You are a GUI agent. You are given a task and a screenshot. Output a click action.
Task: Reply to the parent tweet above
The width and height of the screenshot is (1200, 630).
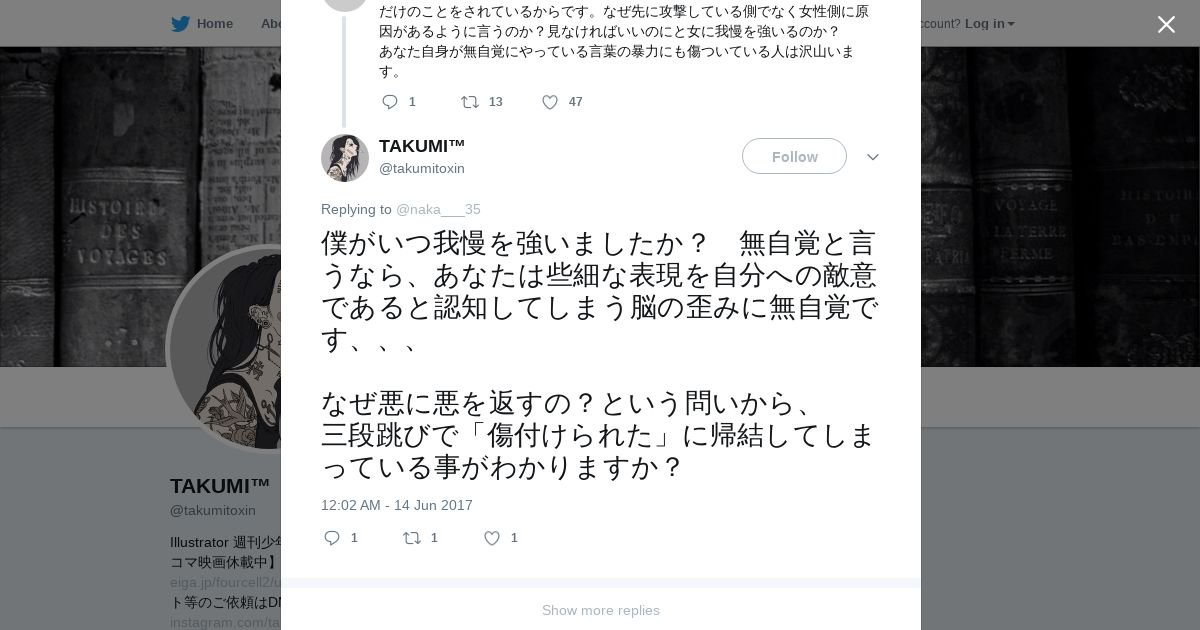click(390, 102)
